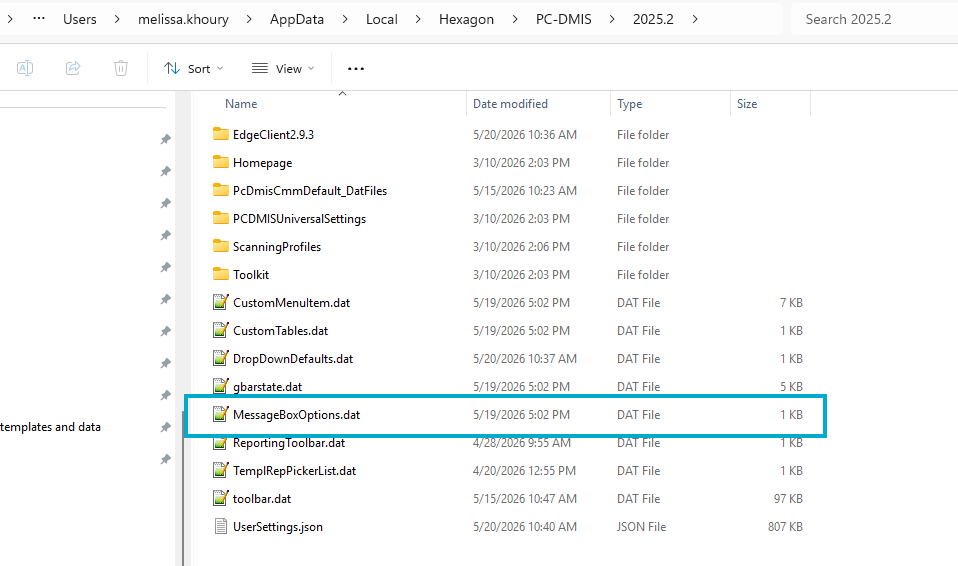Click the 2025.2 breadcrumb segment
This screenshot has width=958, height=566.
coord(653,19)
